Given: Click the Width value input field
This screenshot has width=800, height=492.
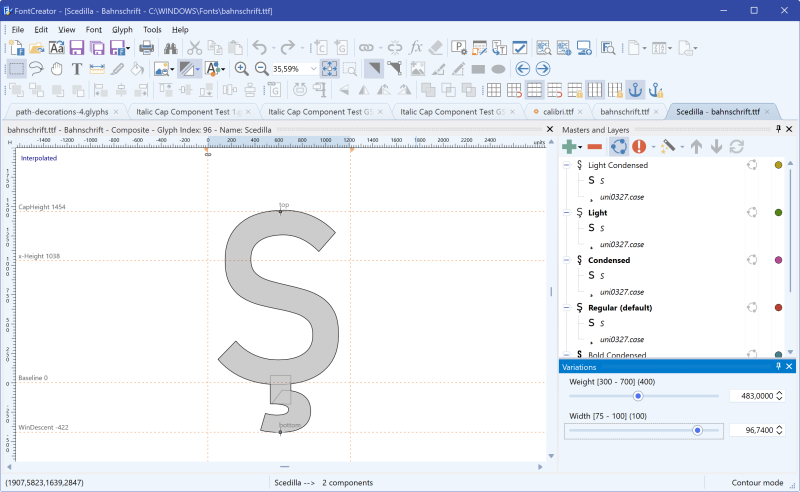Looking at the screenshot, I should (x=752, y=430).
